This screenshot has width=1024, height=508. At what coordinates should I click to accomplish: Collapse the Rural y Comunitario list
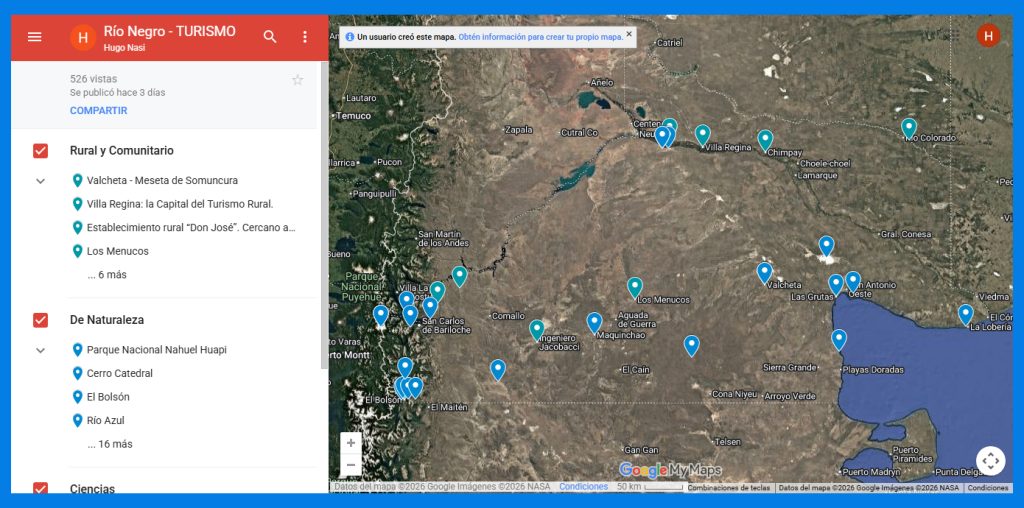pyautogui.click(x=41, y=181)
